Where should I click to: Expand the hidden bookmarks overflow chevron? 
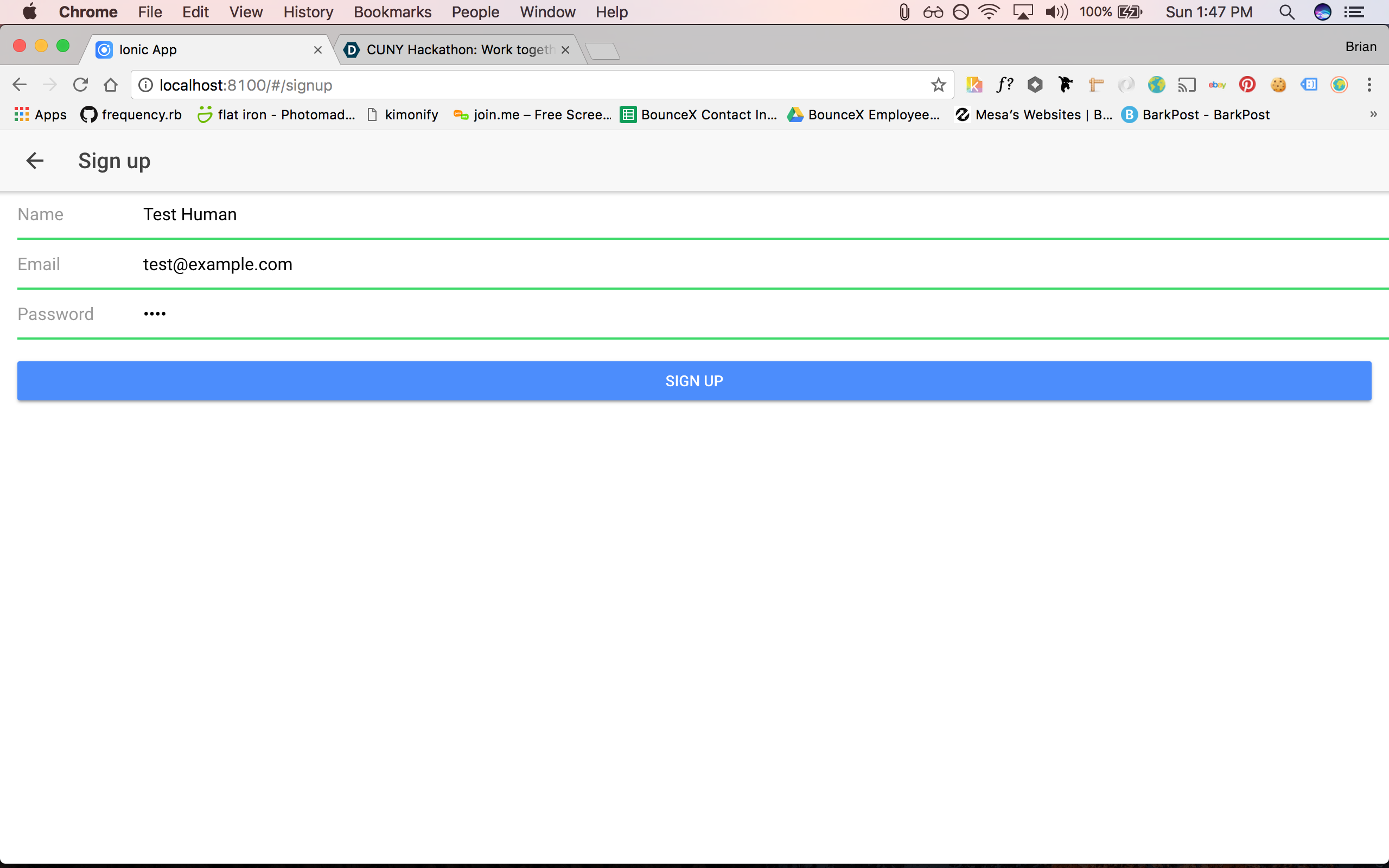click(1373, 114)
